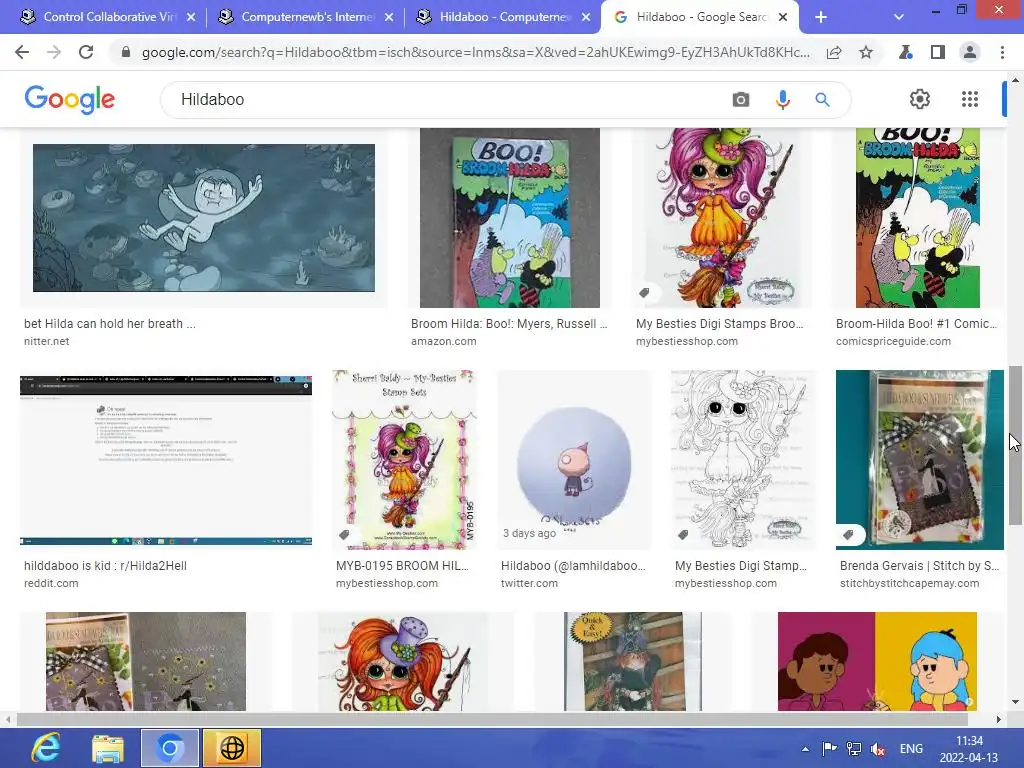Open the network tray icon
Viewport: 1024px width, 768px height.
click(854, 749)
